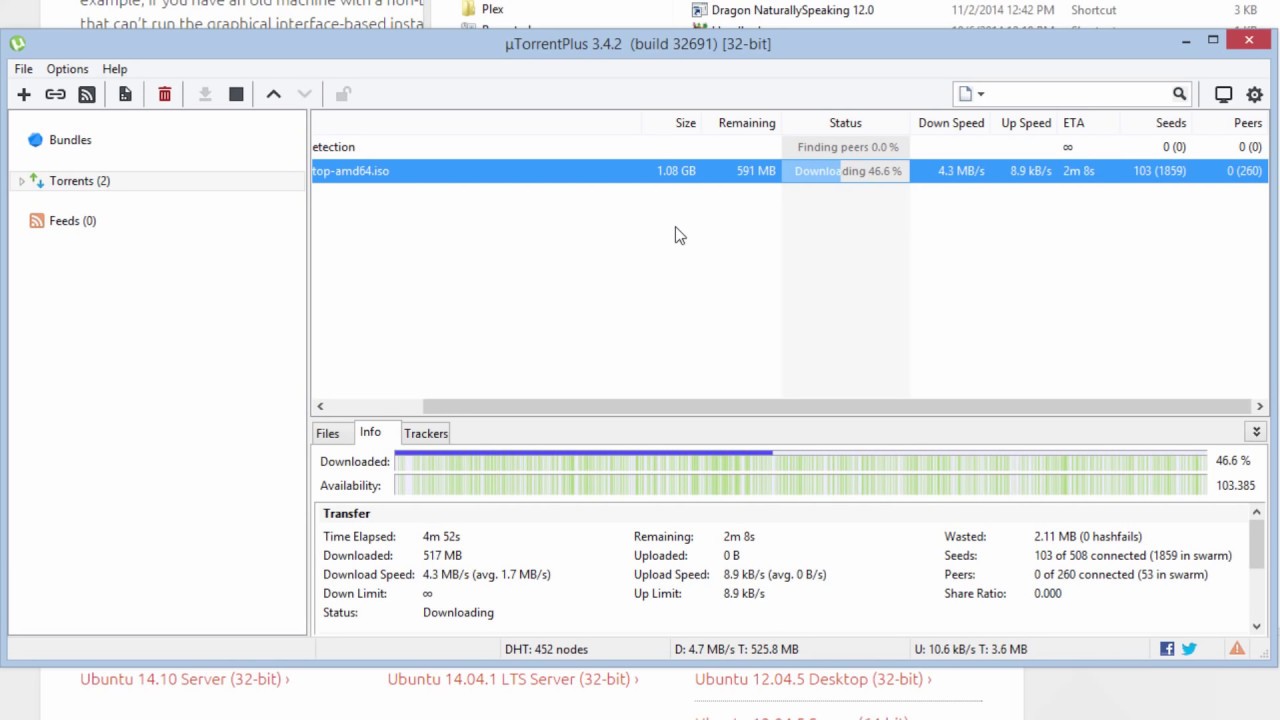Sort by the ETA column header
The height and width of the screenshot is (720, 1280).
(1088, 123)
